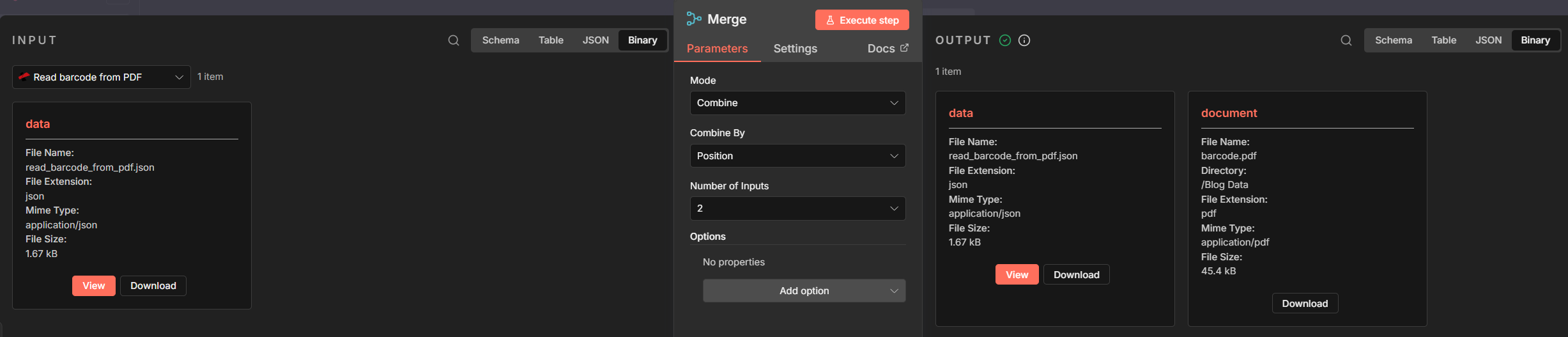This screenshot has height=337, width=1568.
Task: Click the Merge node icon
Action: (x=694, y=19)
